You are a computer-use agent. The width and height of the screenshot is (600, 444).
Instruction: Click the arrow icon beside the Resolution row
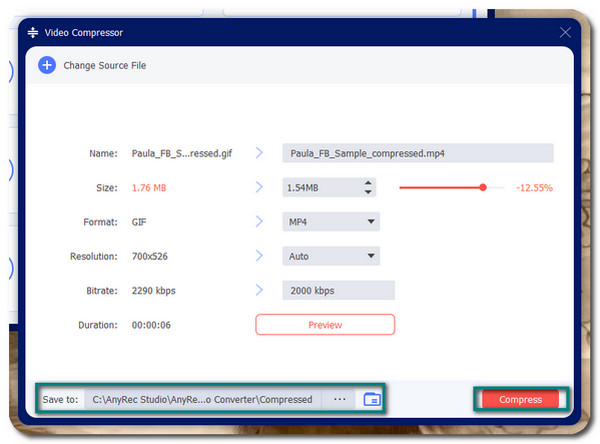pos(259,256)
